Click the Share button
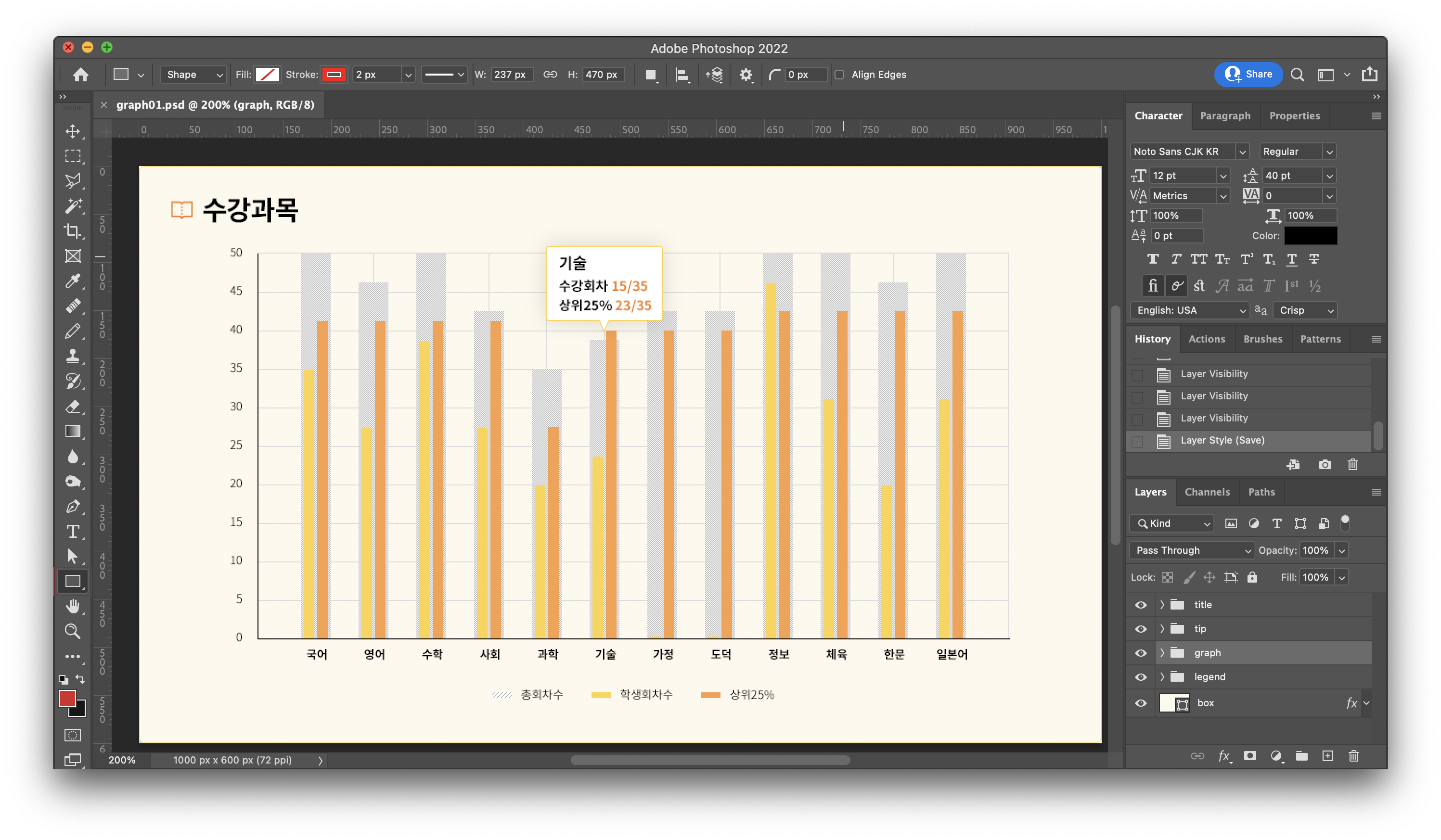 tap(1248, 74)
